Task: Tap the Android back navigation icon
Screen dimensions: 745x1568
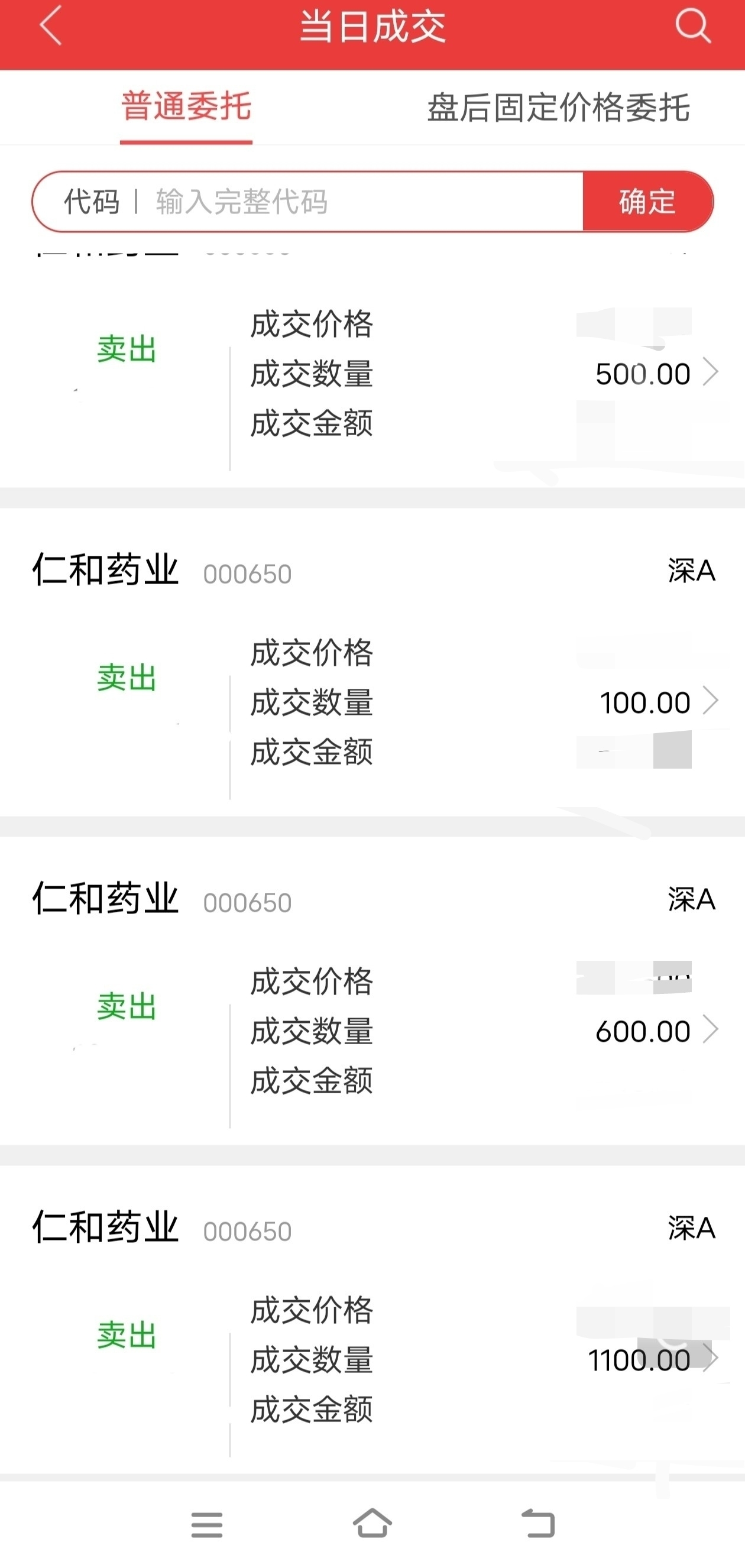Action: [538, 1524]
